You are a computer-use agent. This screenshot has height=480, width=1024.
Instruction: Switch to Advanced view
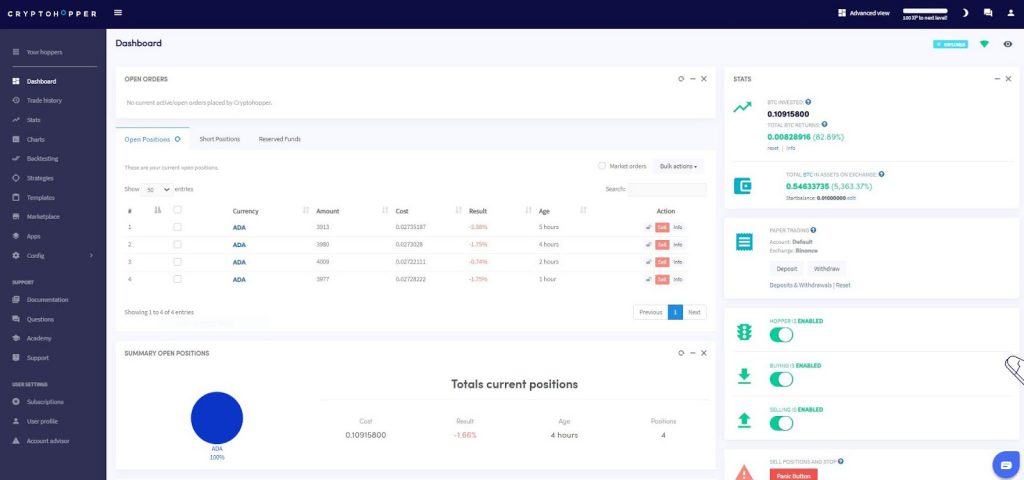864,12
